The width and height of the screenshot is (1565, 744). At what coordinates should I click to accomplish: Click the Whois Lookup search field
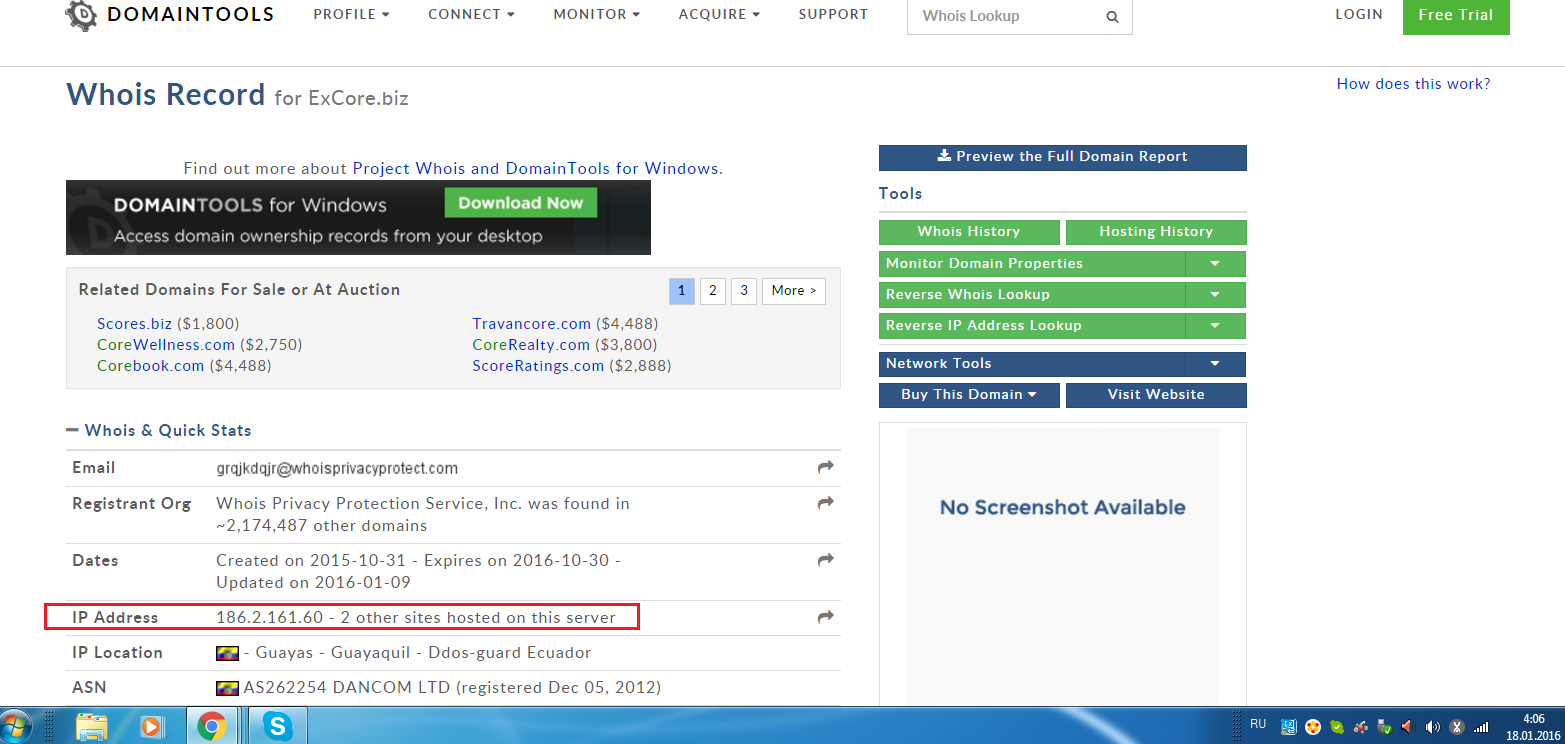coord(1005,17)
